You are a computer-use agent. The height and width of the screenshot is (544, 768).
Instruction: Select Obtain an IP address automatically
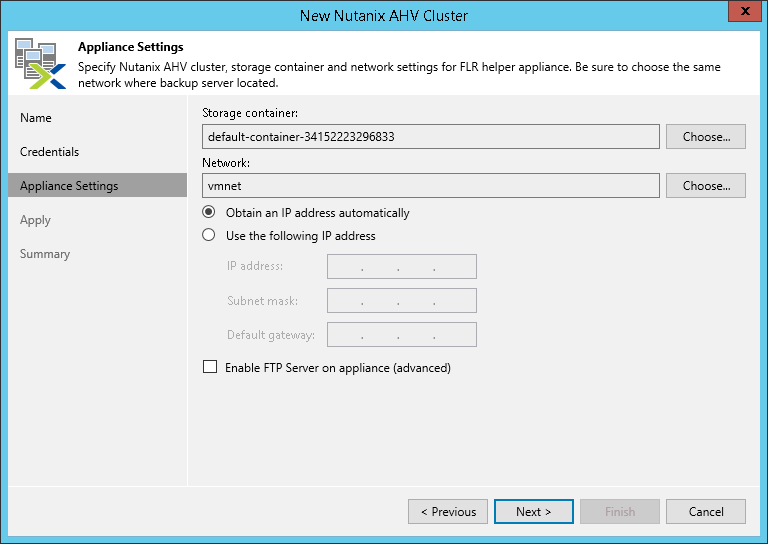tap(209, 213)
